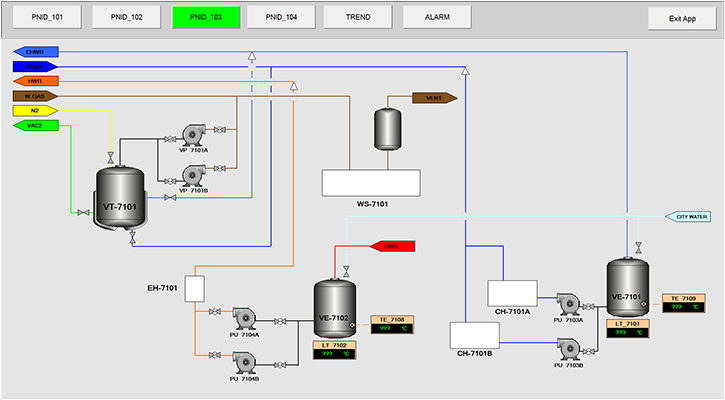Screen dimensions: 725x400
Task: Click the W.GAS line tag
Action: point(36,96)
